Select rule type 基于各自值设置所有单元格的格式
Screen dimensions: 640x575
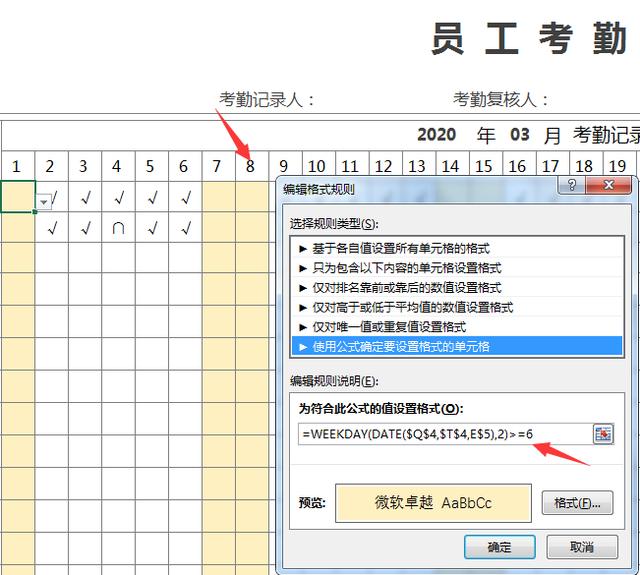[457, 248]
